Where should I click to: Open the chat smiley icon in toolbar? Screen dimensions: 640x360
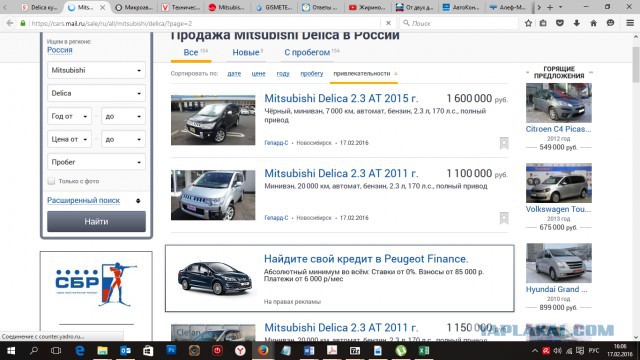(610, 23)
